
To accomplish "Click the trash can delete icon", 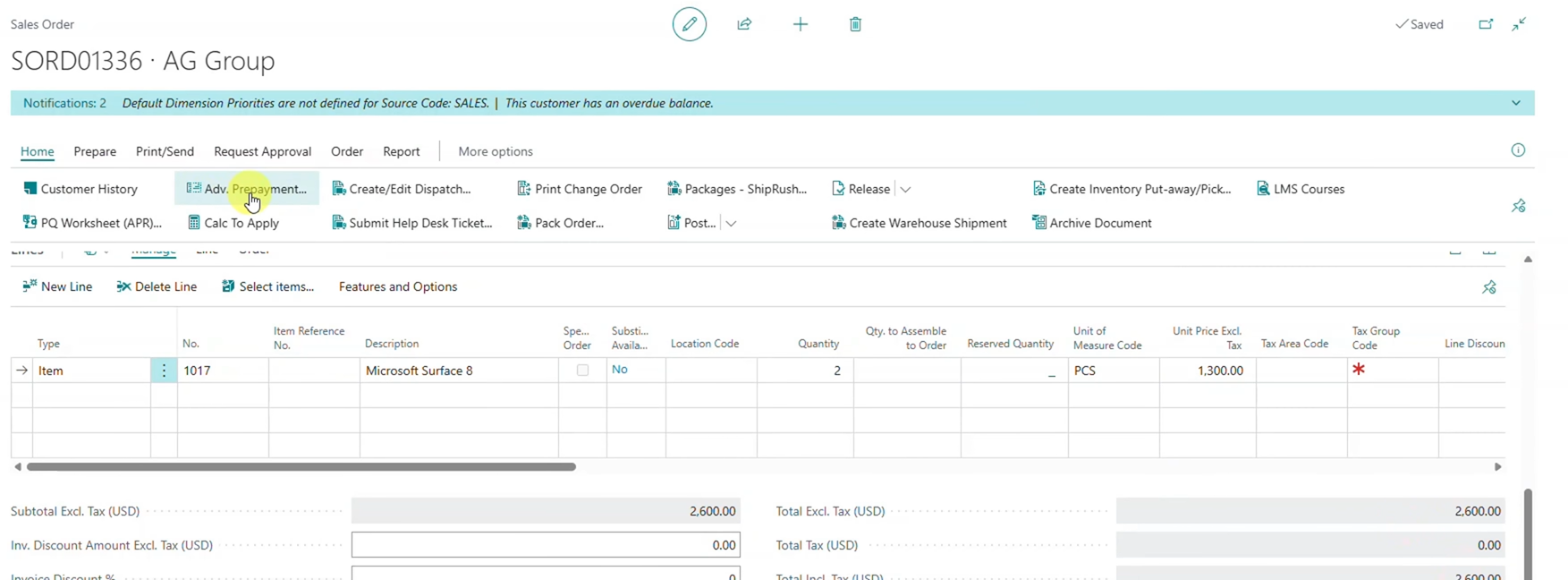I will pos(855,24).
